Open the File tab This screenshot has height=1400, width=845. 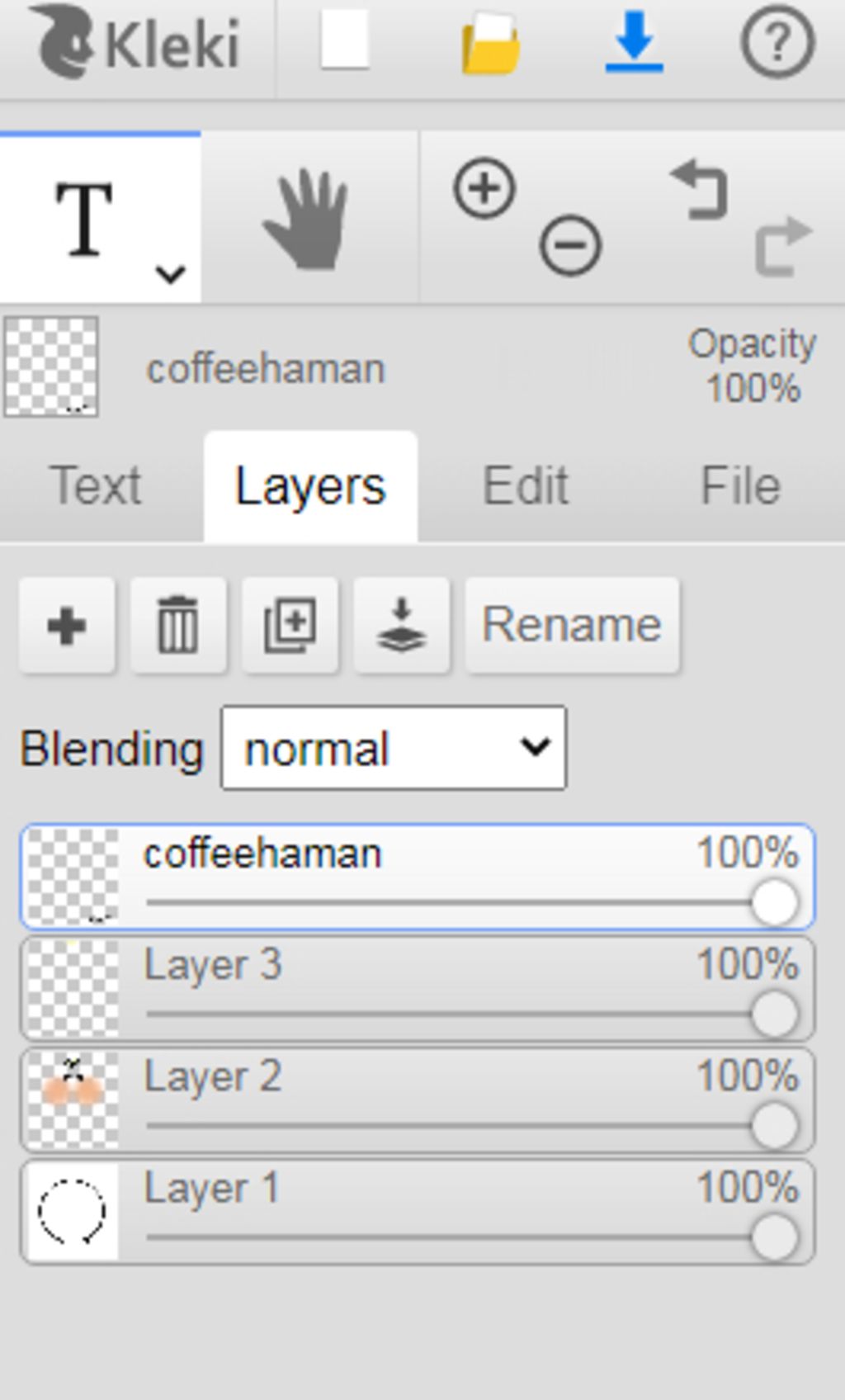tap(740, 485)
